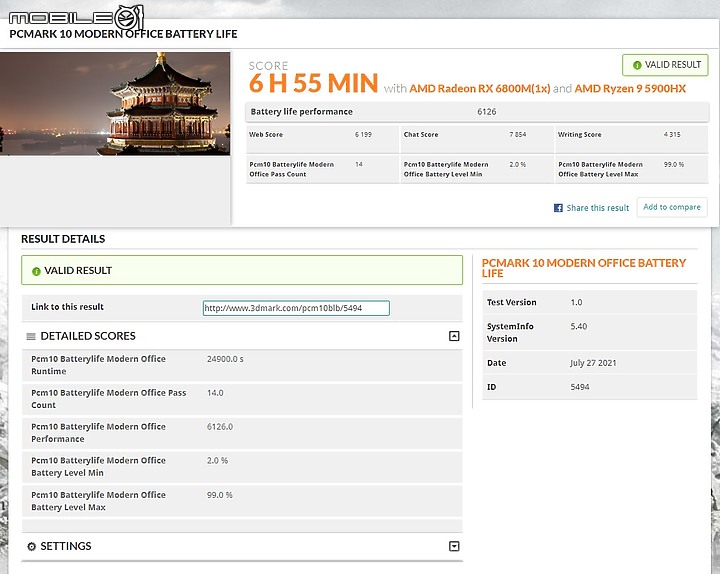Click the Test Version value 1.0

[x=576, y=303]
